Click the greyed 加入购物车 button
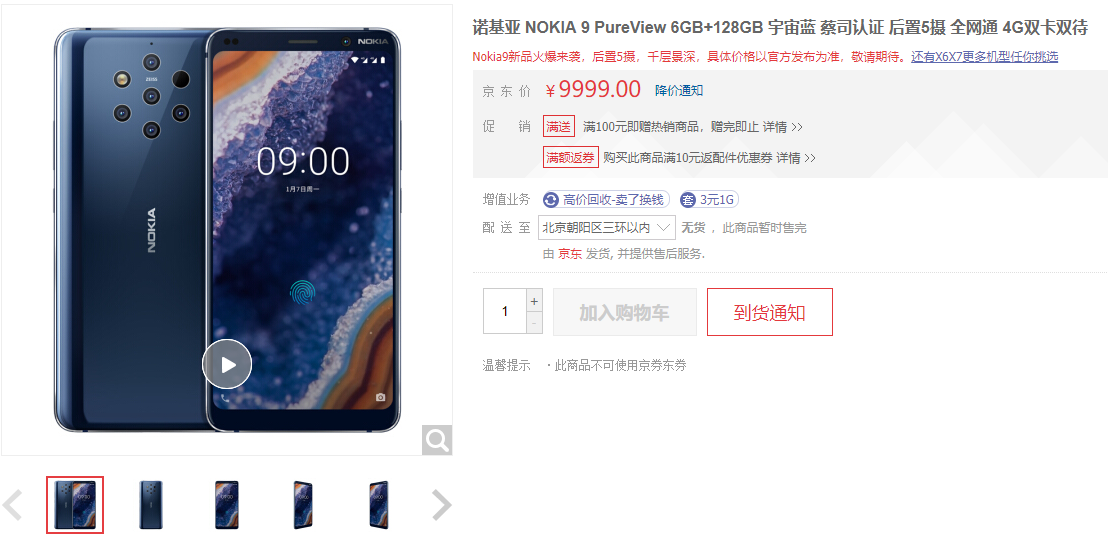This screenshot has width=1108, height=543. click(625, 312)
